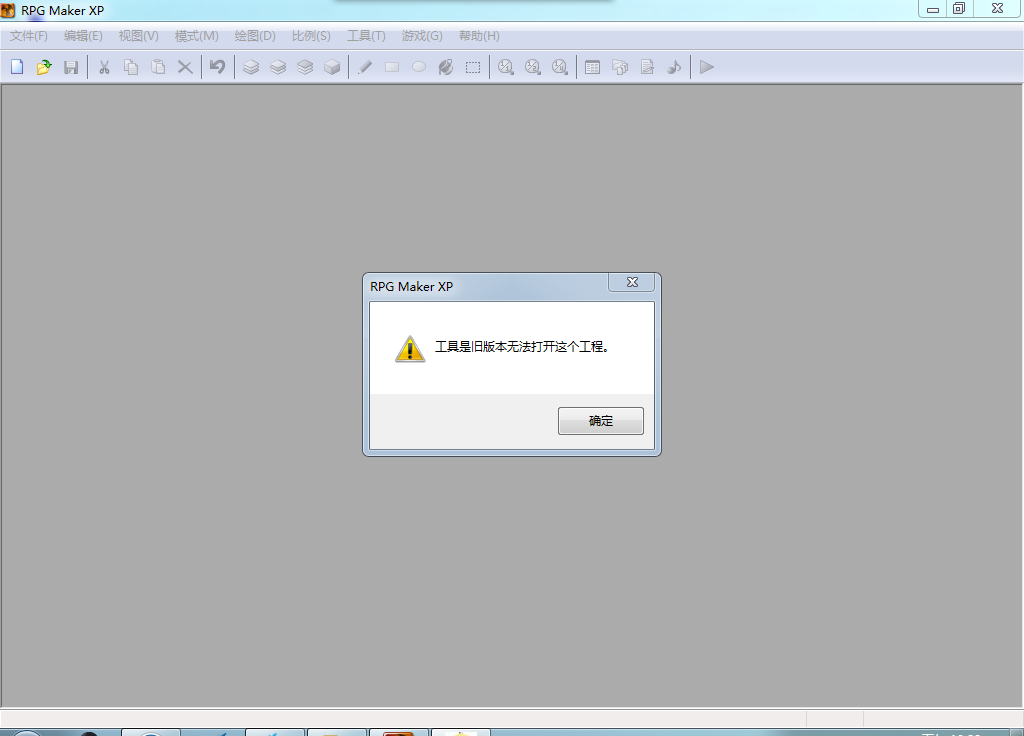Close the RPG Maker XP warning dialog
Image resolution: width=1024 pixels, height=736 pixels.
tap(632, 282)
